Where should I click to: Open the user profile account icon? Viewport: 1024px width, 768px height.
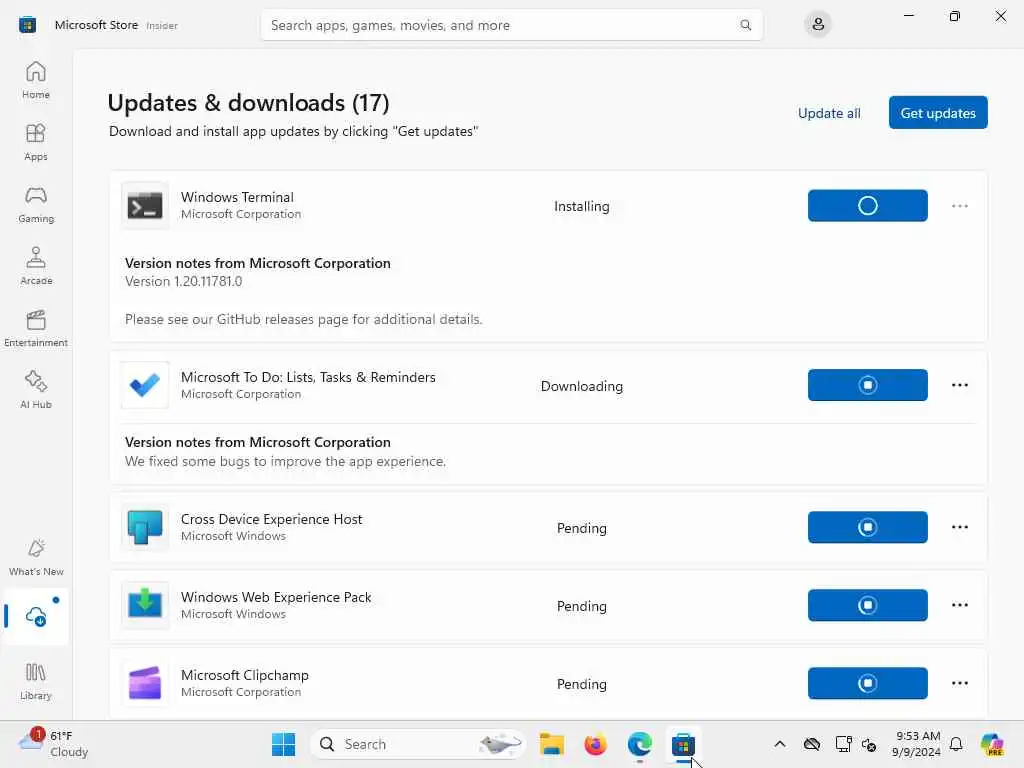818,25
